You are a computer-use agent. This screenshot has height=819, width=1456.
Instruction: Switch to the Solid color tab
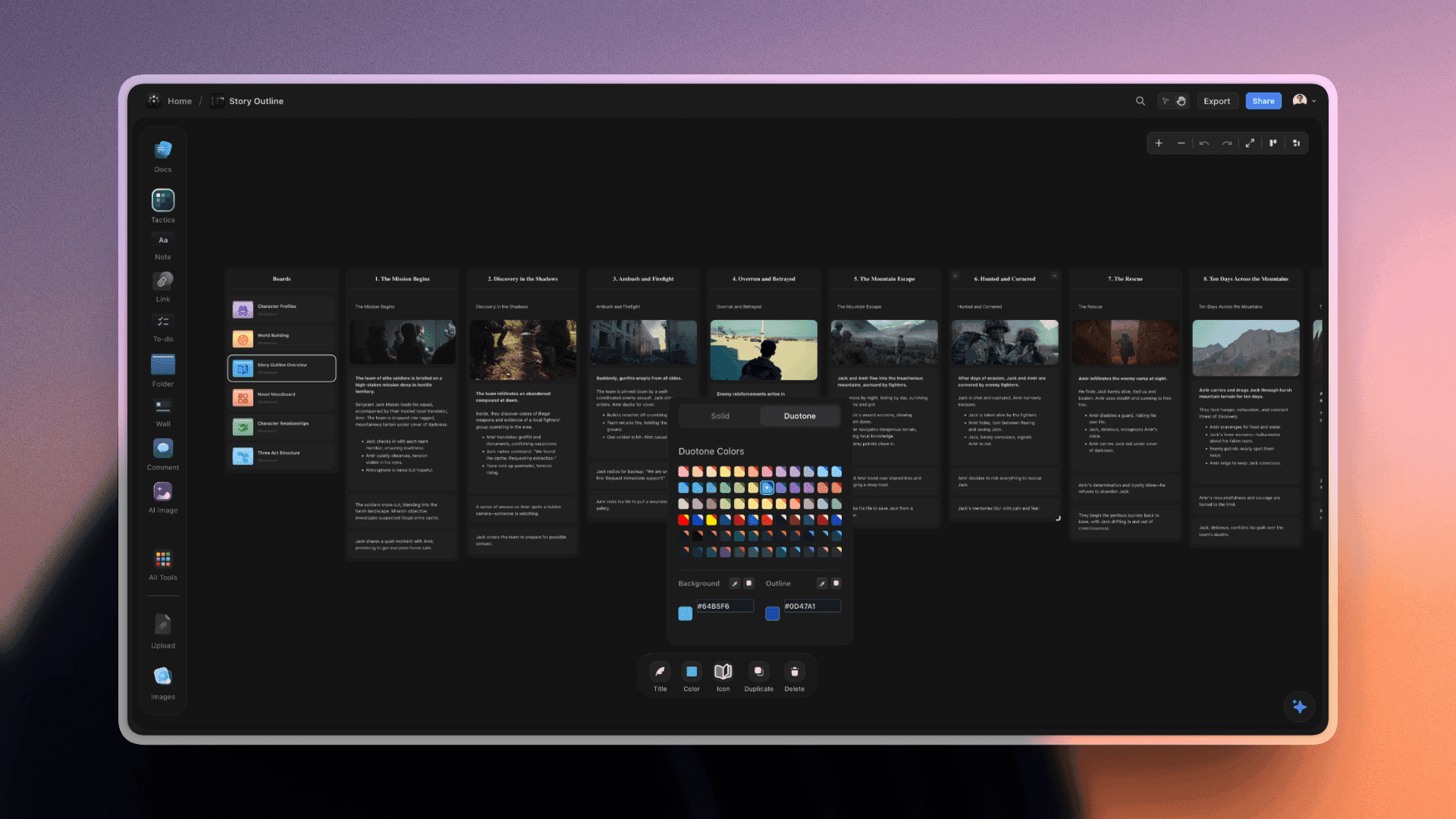pyautogui.click(x=720, y=416)
